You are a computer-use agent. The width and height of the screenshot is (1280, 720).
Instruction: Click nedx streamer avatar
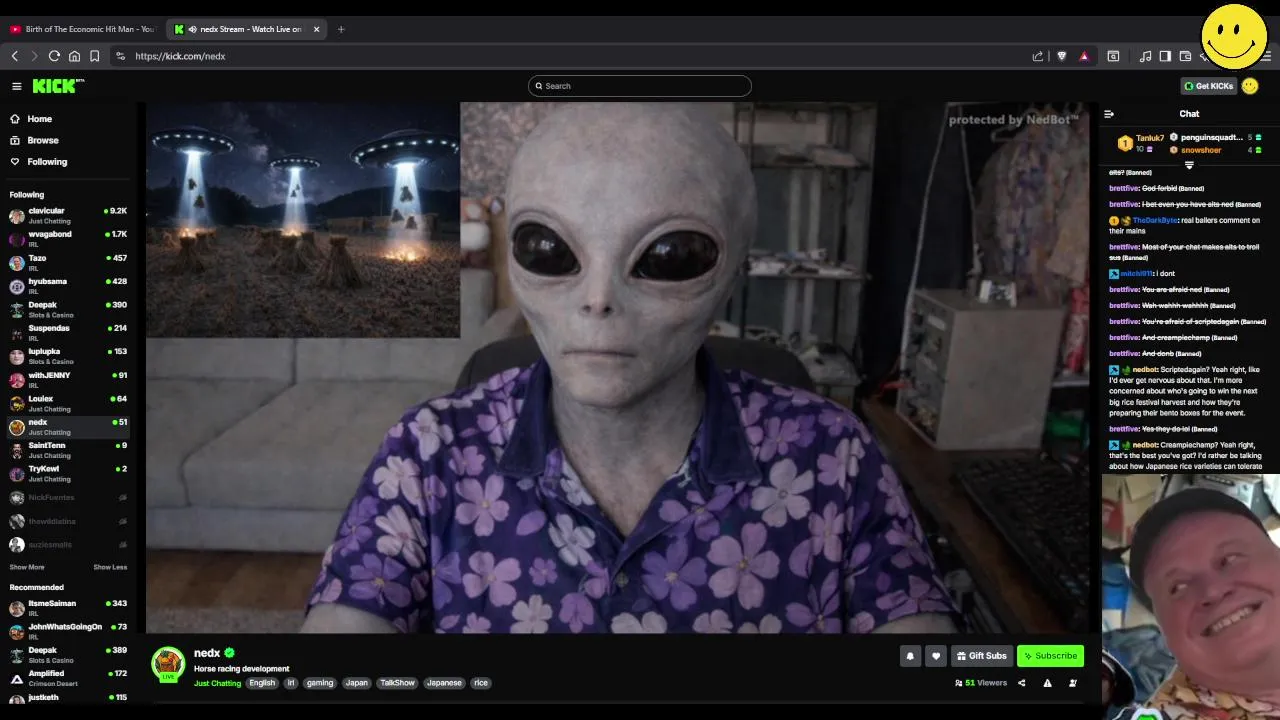click(168, 663)
